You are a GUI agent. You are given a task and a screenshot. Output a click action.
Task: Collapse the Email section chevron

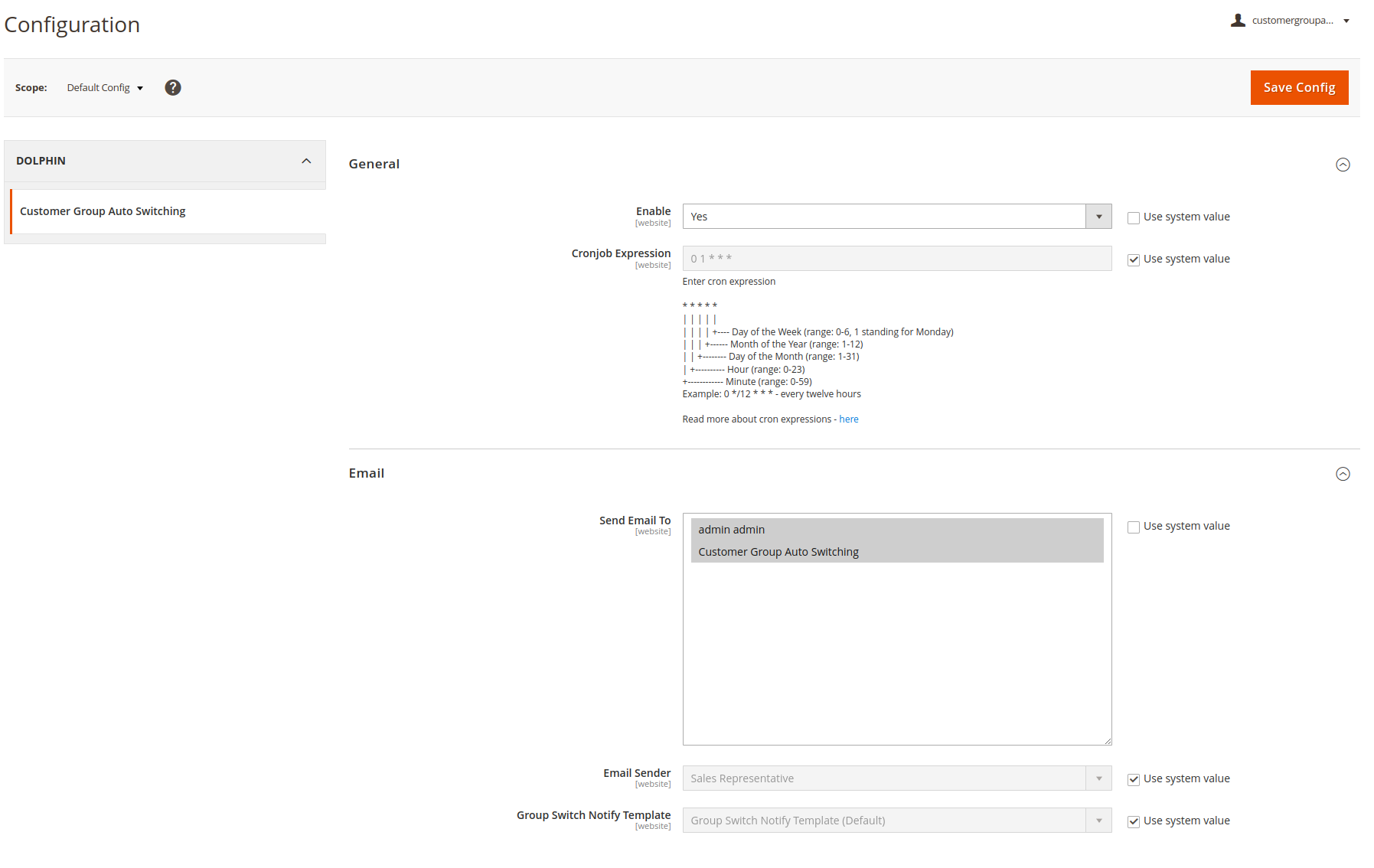1343,474
